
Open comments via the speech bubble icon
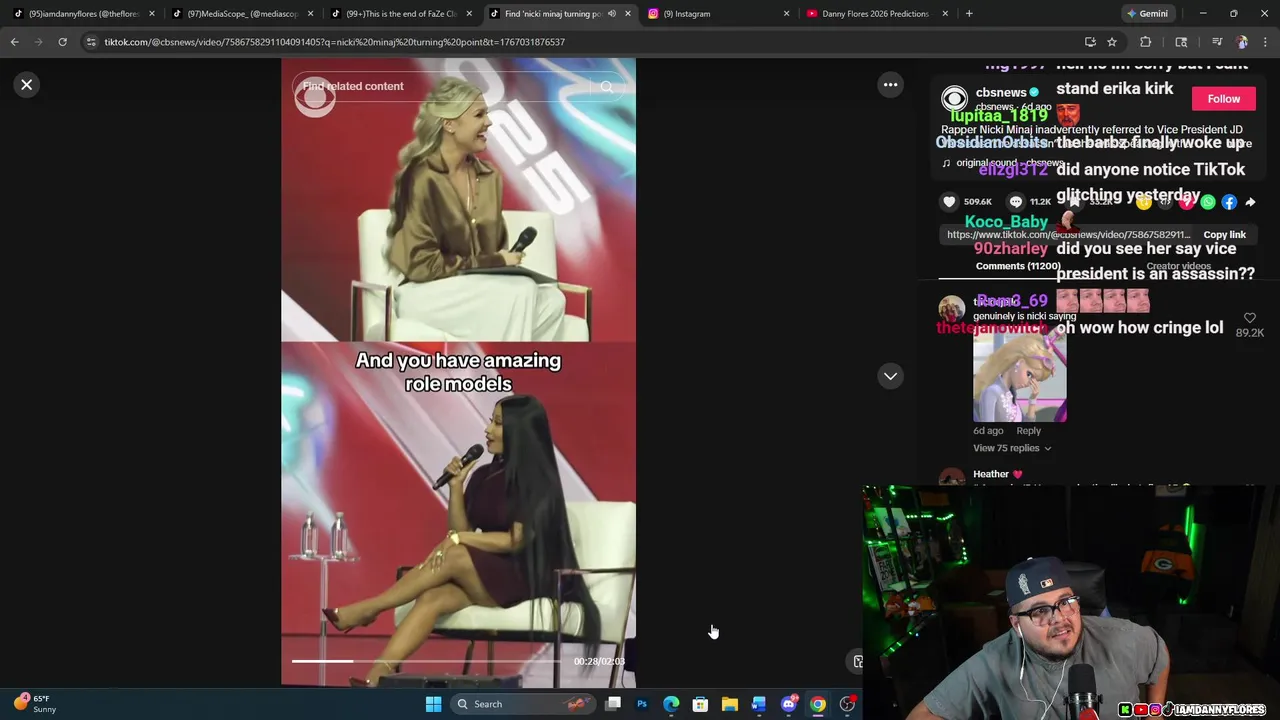pyautogui.click(x=1015, y=202)
